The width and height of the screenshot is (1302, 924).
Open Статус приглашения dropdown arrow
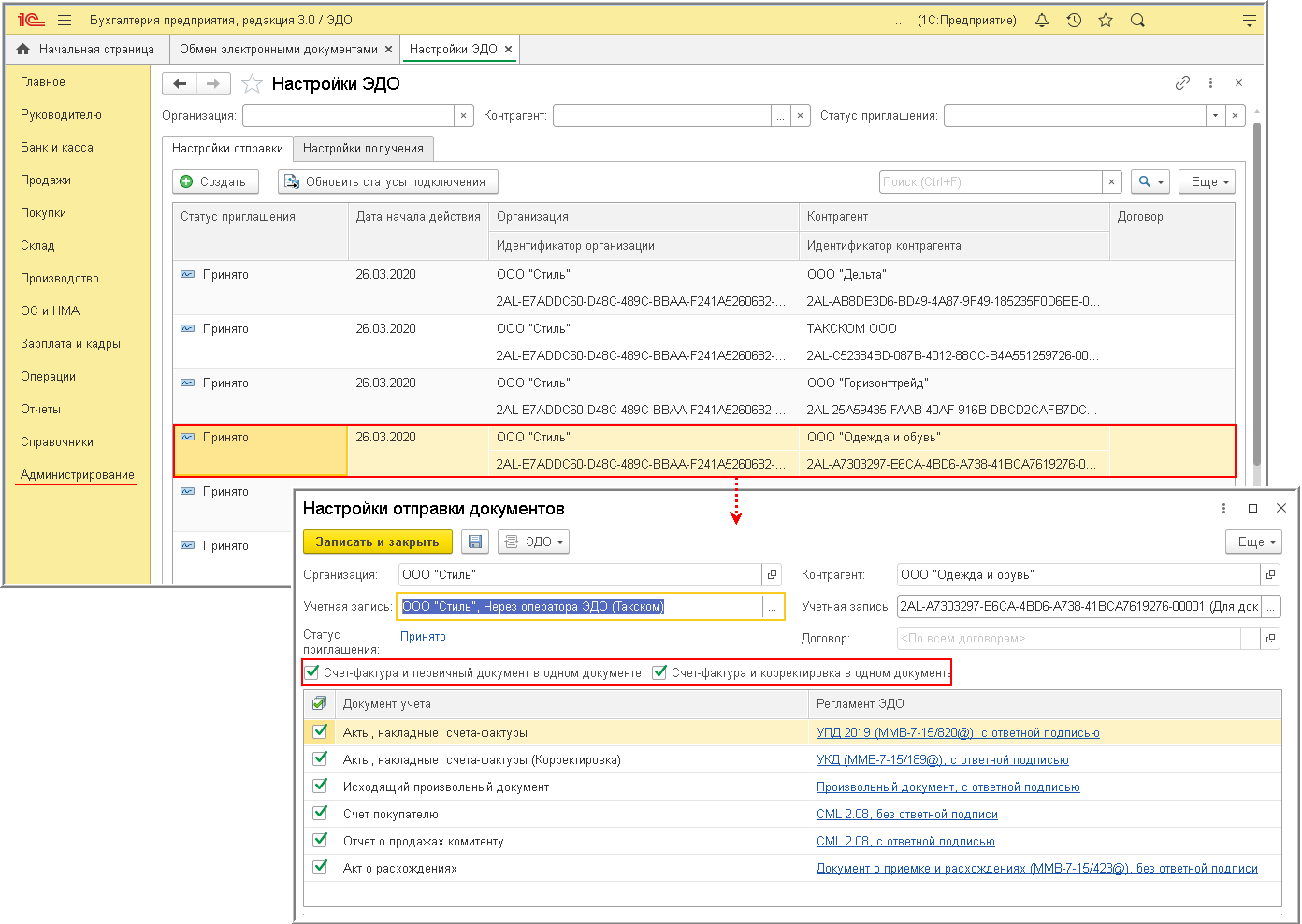click(x=1215, y=116)
